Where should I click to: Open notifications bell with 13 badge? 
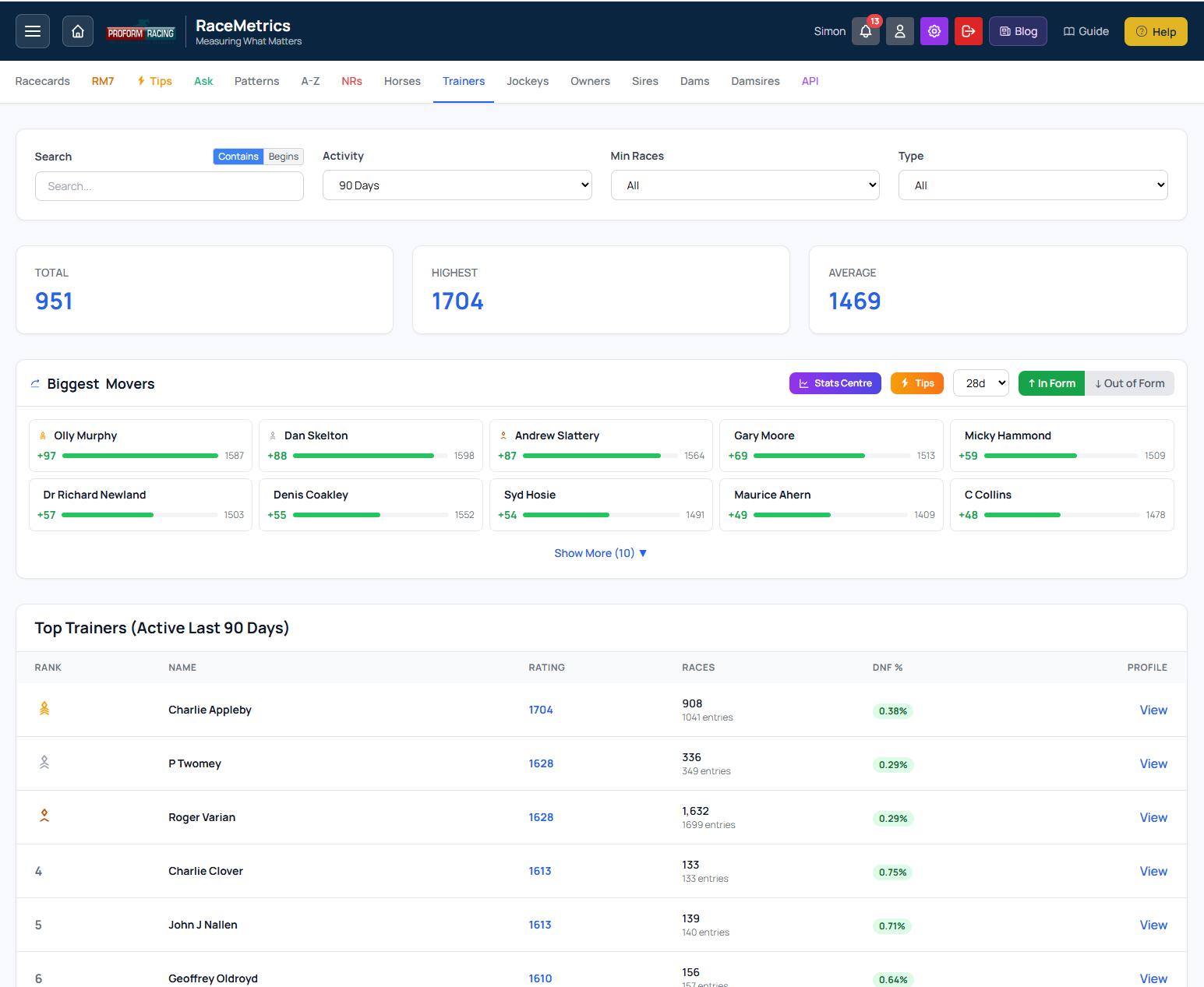tap(866, 31)
